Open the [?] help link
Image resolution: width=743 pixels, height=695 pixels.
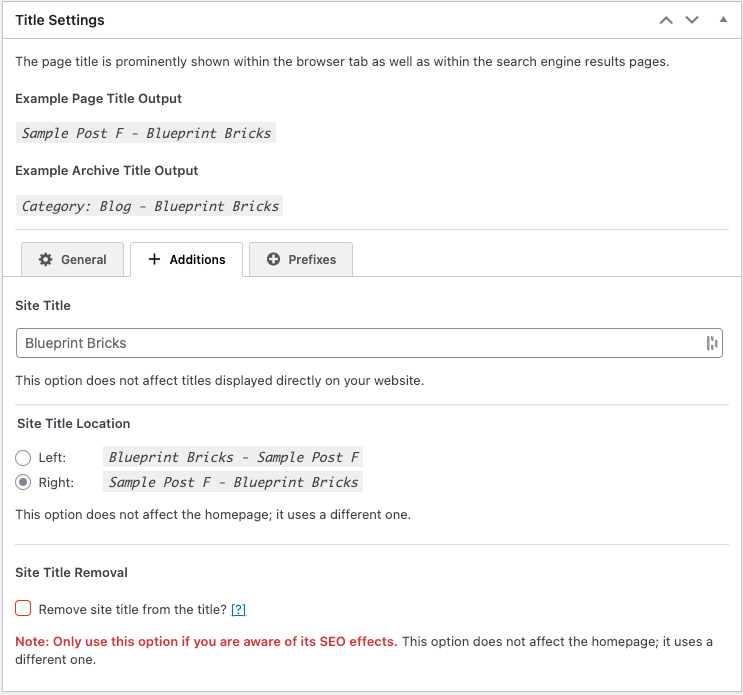[x=238, y=609]
